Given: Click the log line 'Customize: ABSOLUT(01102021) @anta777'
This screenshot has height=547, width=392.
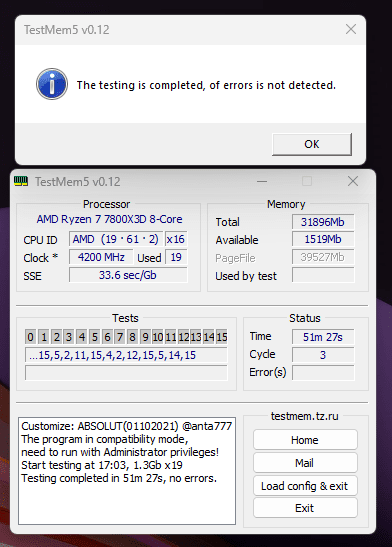Looking at the screenshot, I should pyautogui.click(x=127, y=426).
